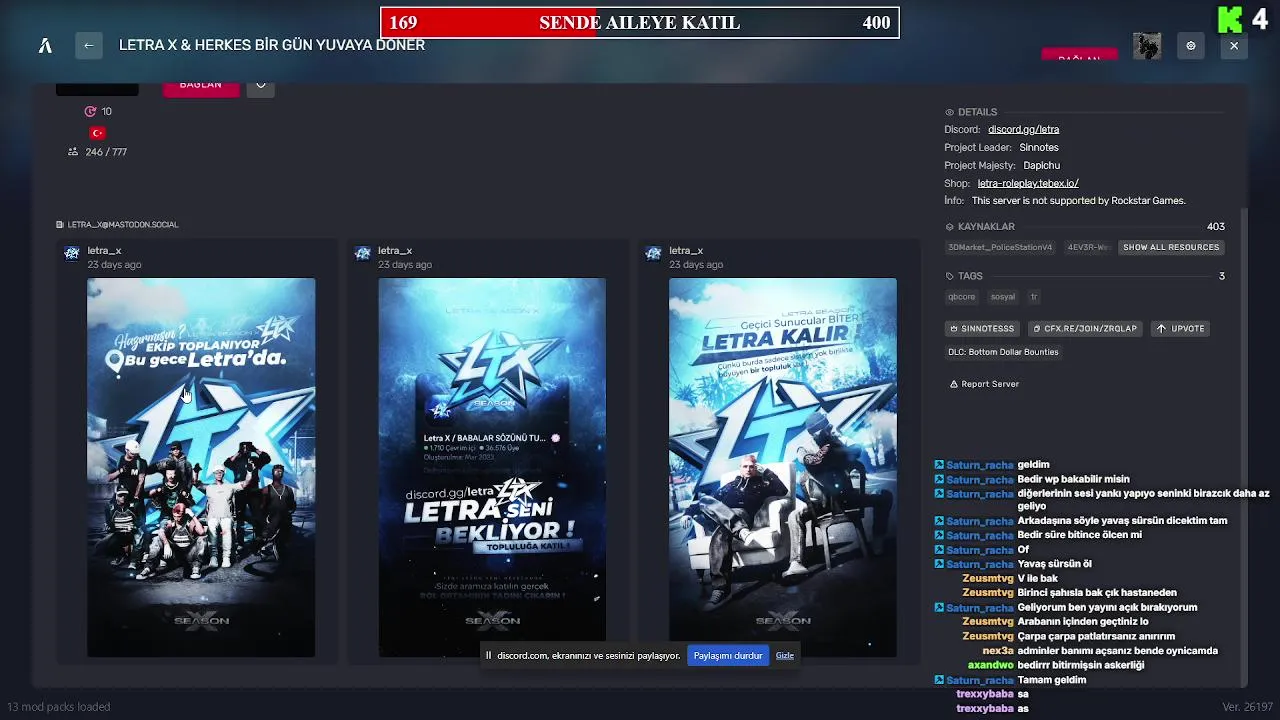The height and width of the screenshot is (720, 1280).
Task: Click Gizle to hide sharing bar
Action: tap(785, 656)
